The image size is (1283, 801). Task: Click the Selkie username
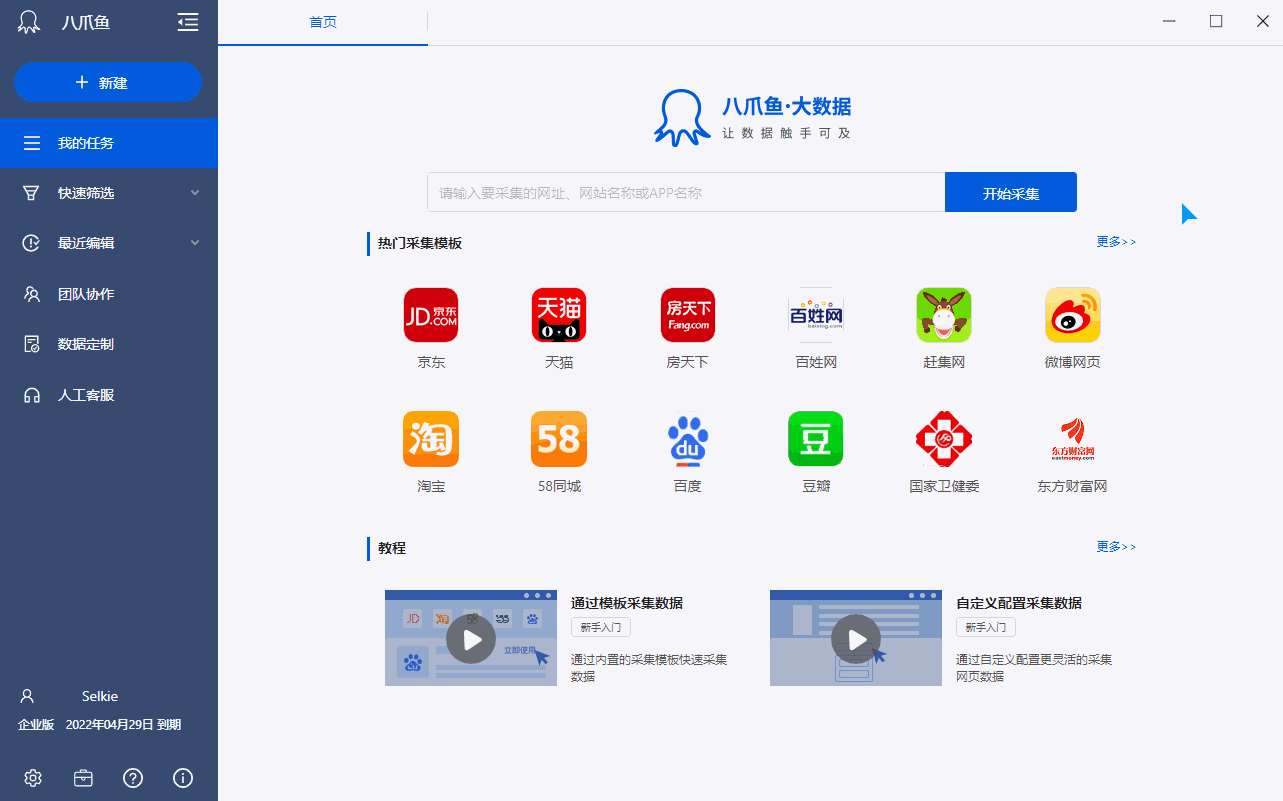(x=100, y=696)
